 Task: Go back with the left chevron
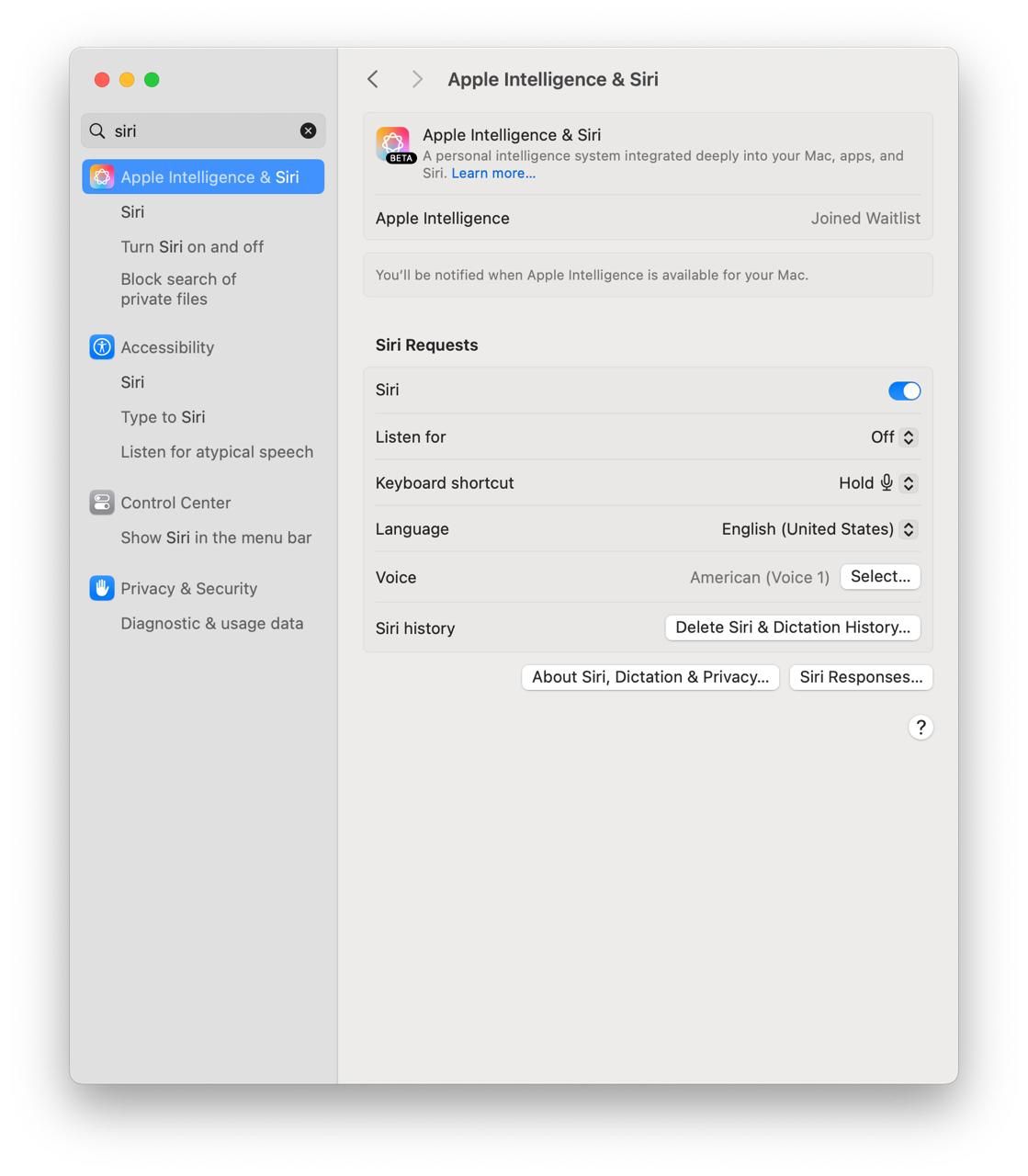coord(373,79)
